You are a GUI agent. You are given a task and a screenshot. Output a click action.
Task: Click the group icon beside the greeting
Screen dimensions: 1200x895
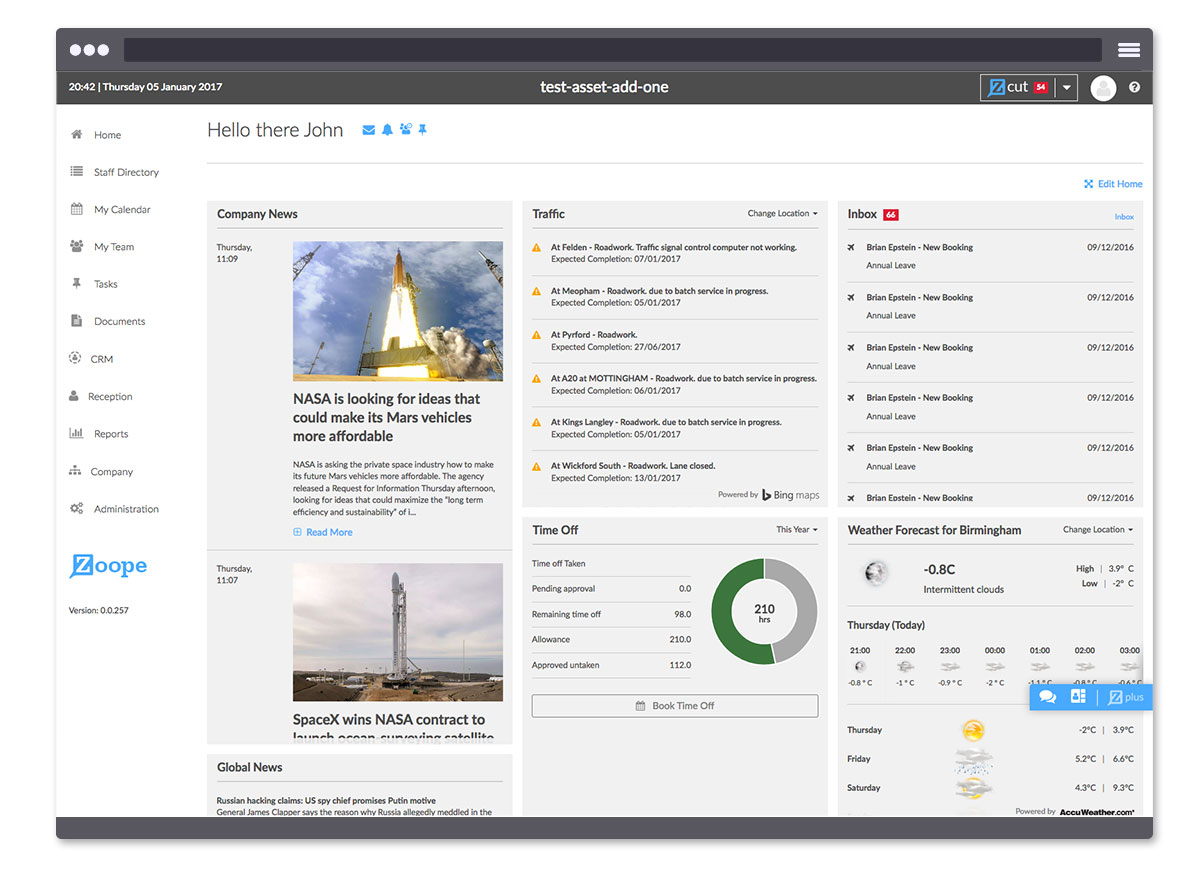click(405, 130)
